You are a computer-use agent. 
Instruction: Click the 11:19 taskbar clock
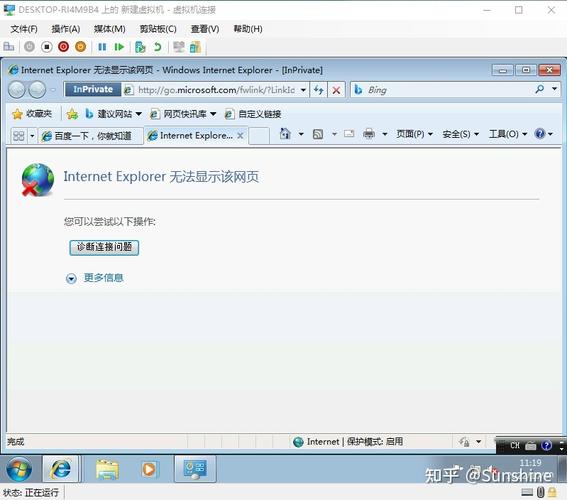pos(530,463)
